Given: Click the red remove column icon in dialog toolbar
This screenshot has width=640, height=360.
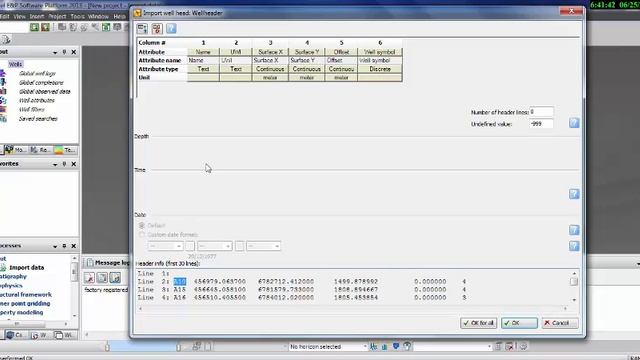Looking at the screenshot, I should pos(157,29).
